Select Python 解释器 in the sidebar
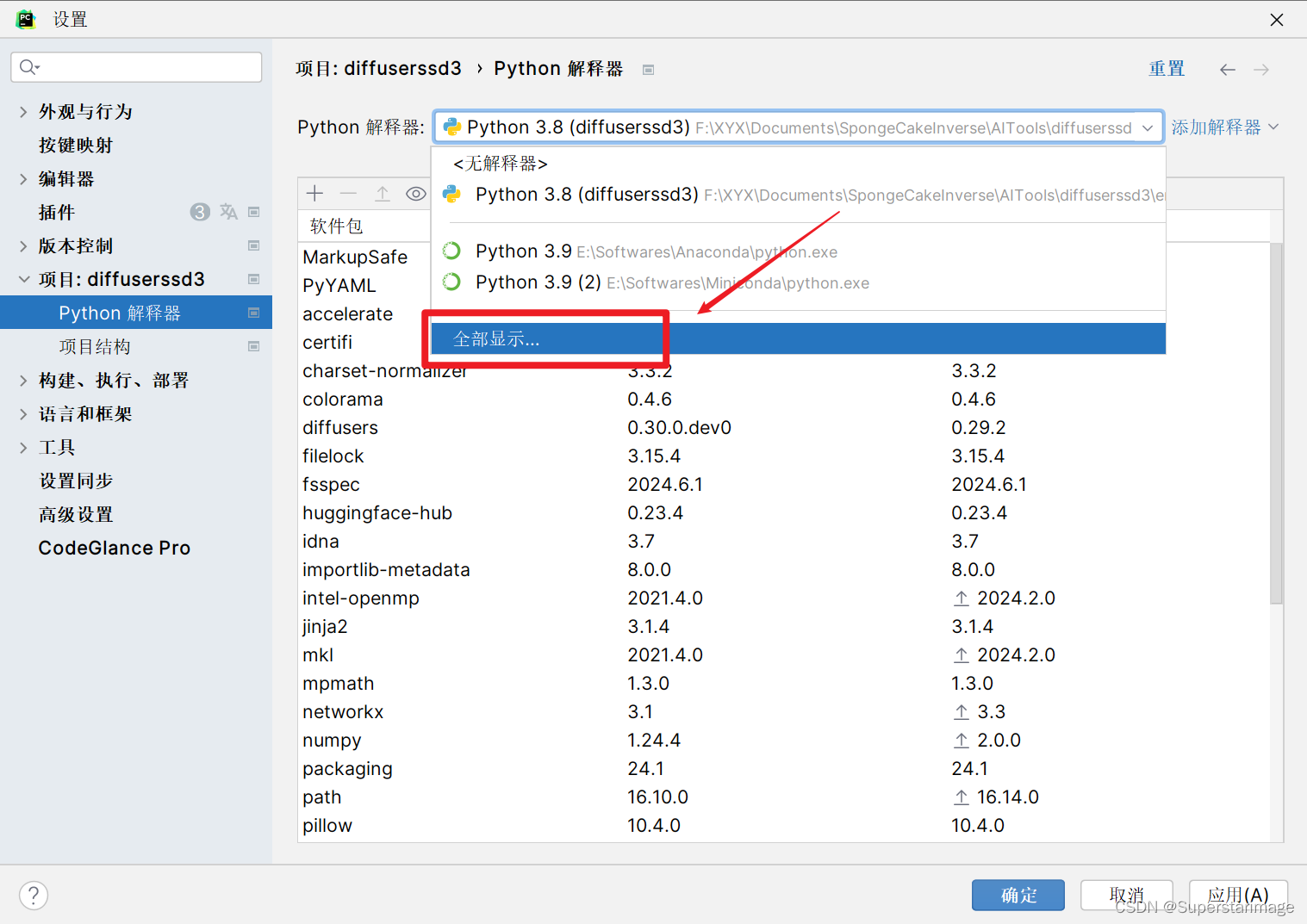 [x=136, y=313]
